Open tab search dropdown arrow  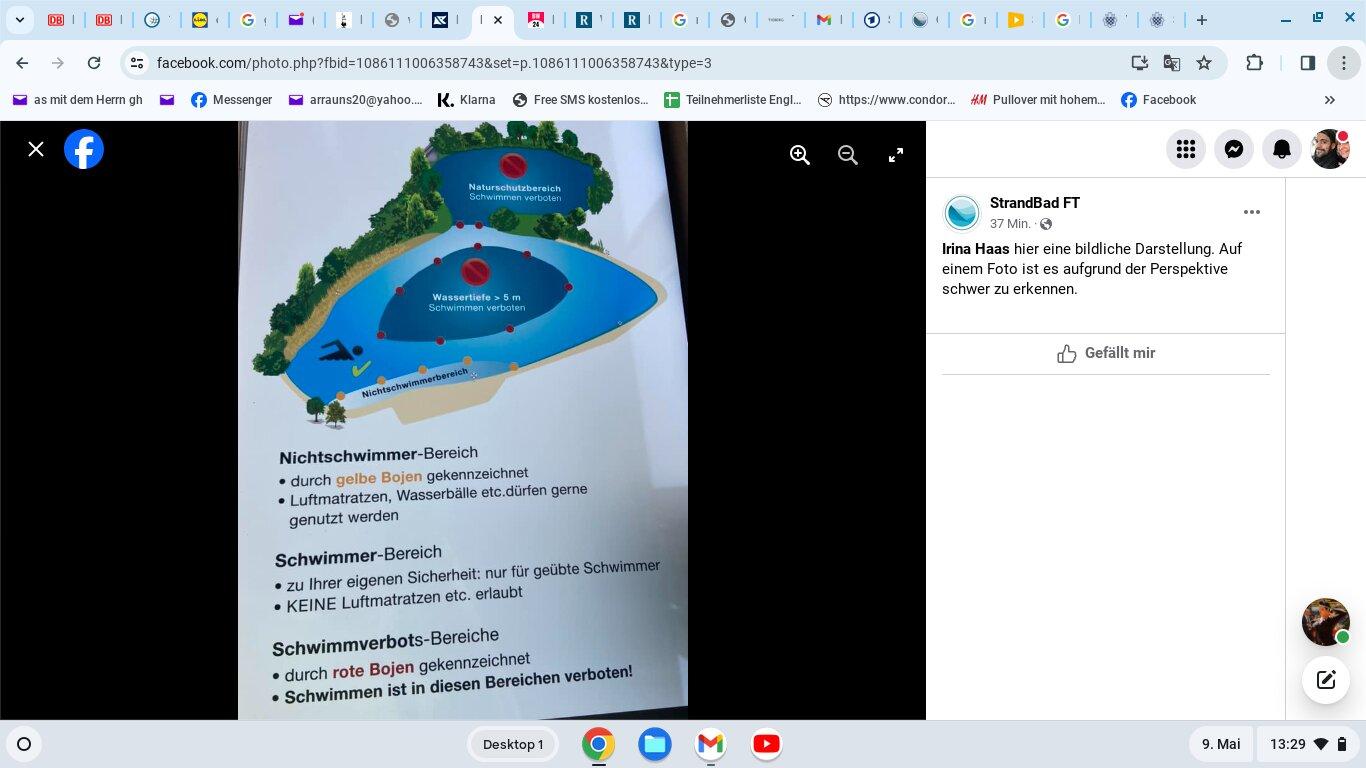click(x=19, y=20)
